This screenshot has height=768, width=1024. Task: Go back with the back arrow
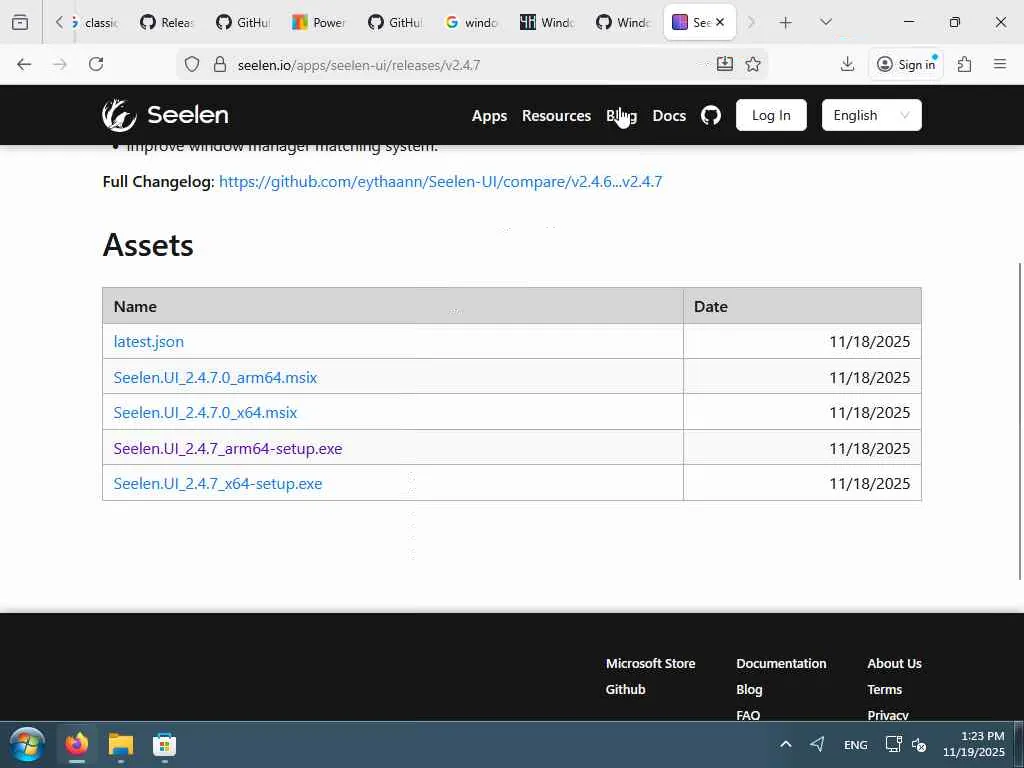24,64
